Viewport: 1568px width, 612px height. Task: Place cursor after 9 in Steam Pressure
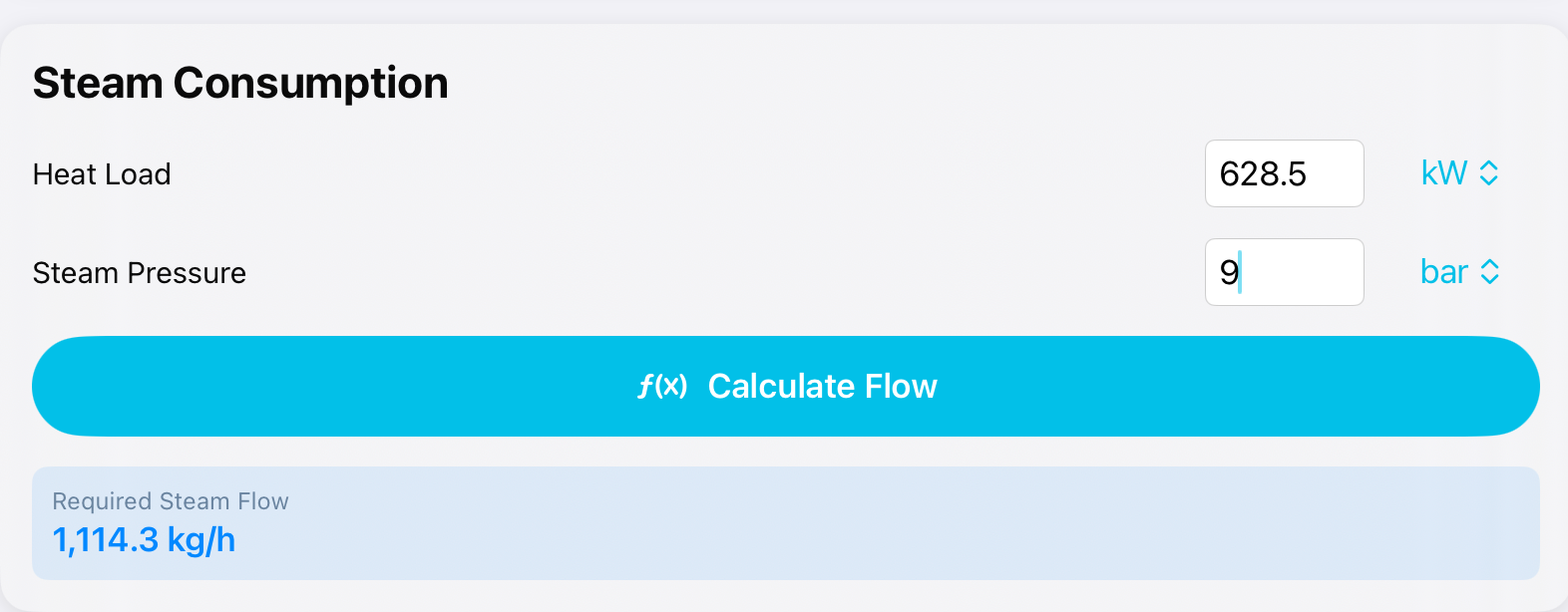coord(1241,272)
